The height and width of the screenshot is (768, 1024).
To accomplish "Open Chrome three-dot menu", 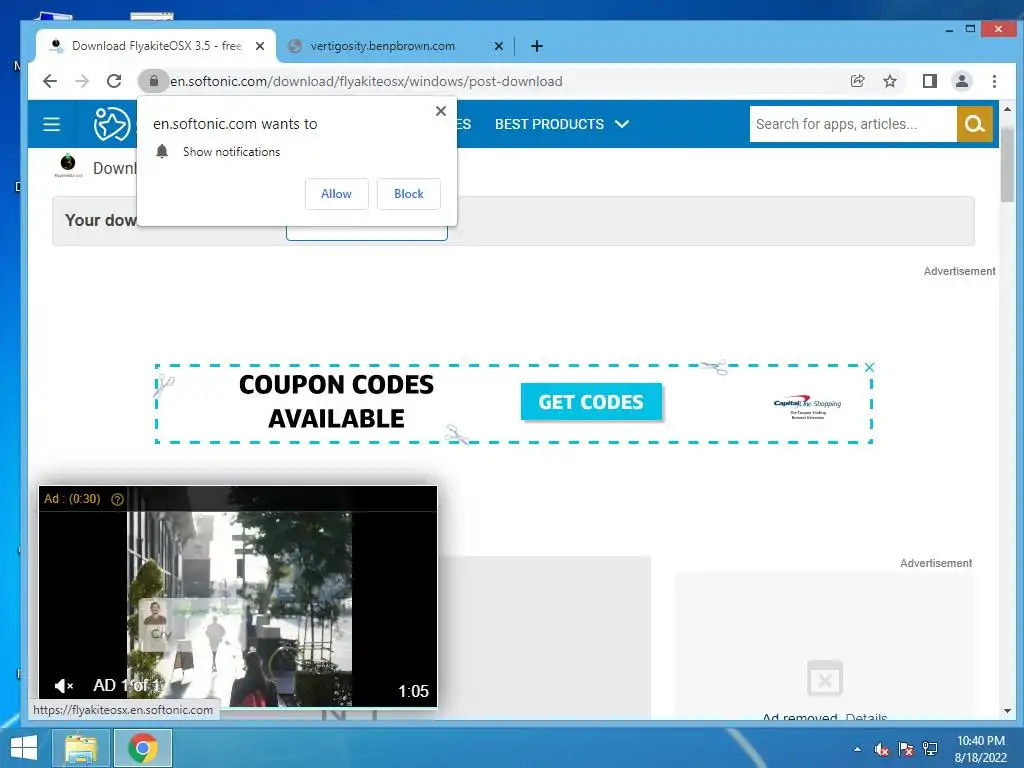I will (994, 81).
